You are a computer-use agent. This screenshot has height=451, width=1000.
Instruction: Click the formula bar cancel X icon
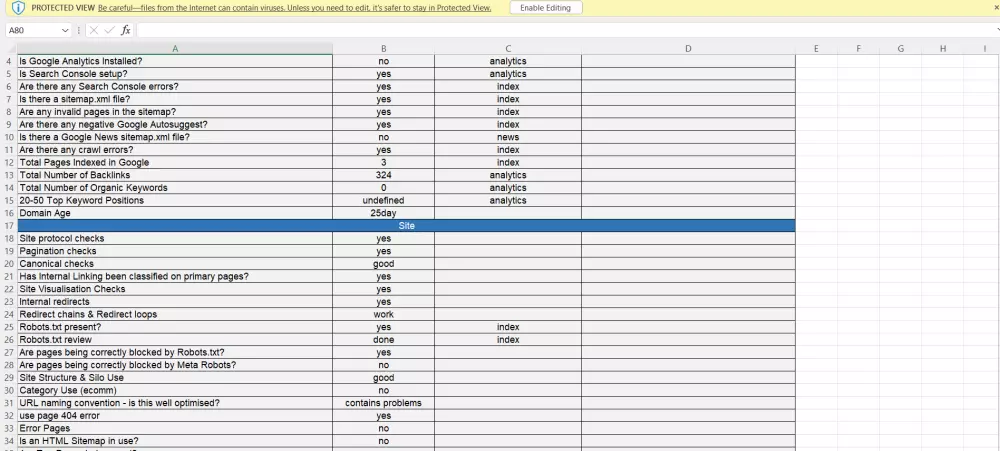tap(94, 30)
